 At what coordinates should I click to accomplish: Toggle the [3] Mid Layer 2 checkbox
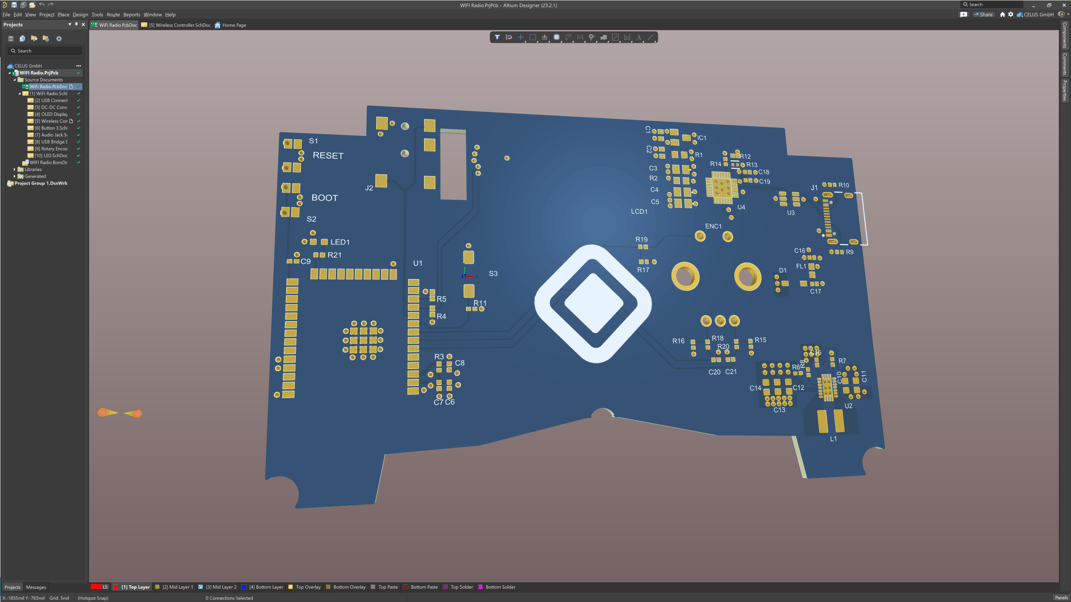200,587
